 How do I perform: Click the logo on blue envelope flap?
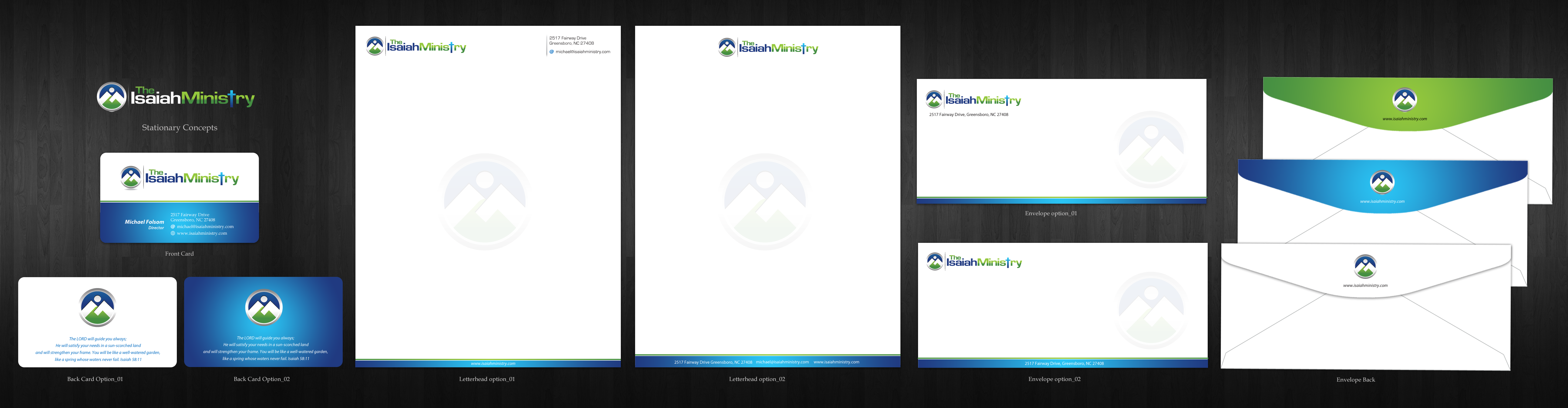(1382, 182)
